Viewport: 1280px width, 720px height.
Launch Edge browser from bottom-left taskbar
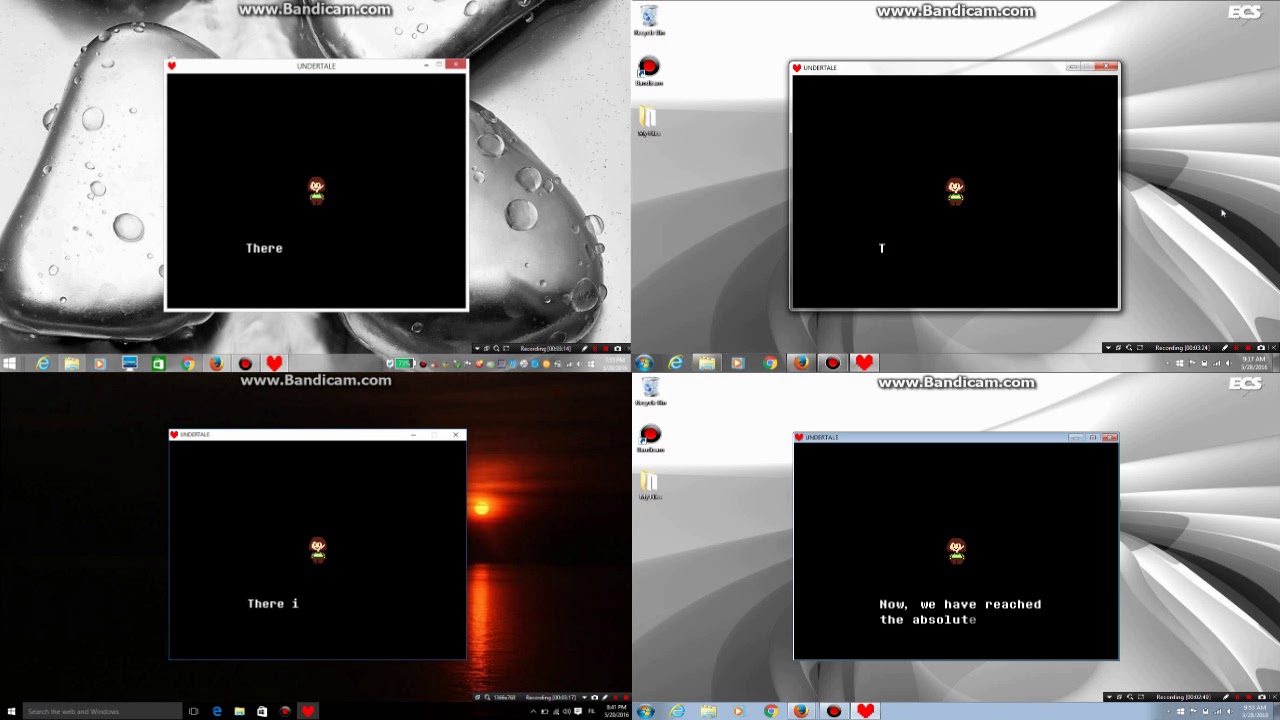pos(217,712)
